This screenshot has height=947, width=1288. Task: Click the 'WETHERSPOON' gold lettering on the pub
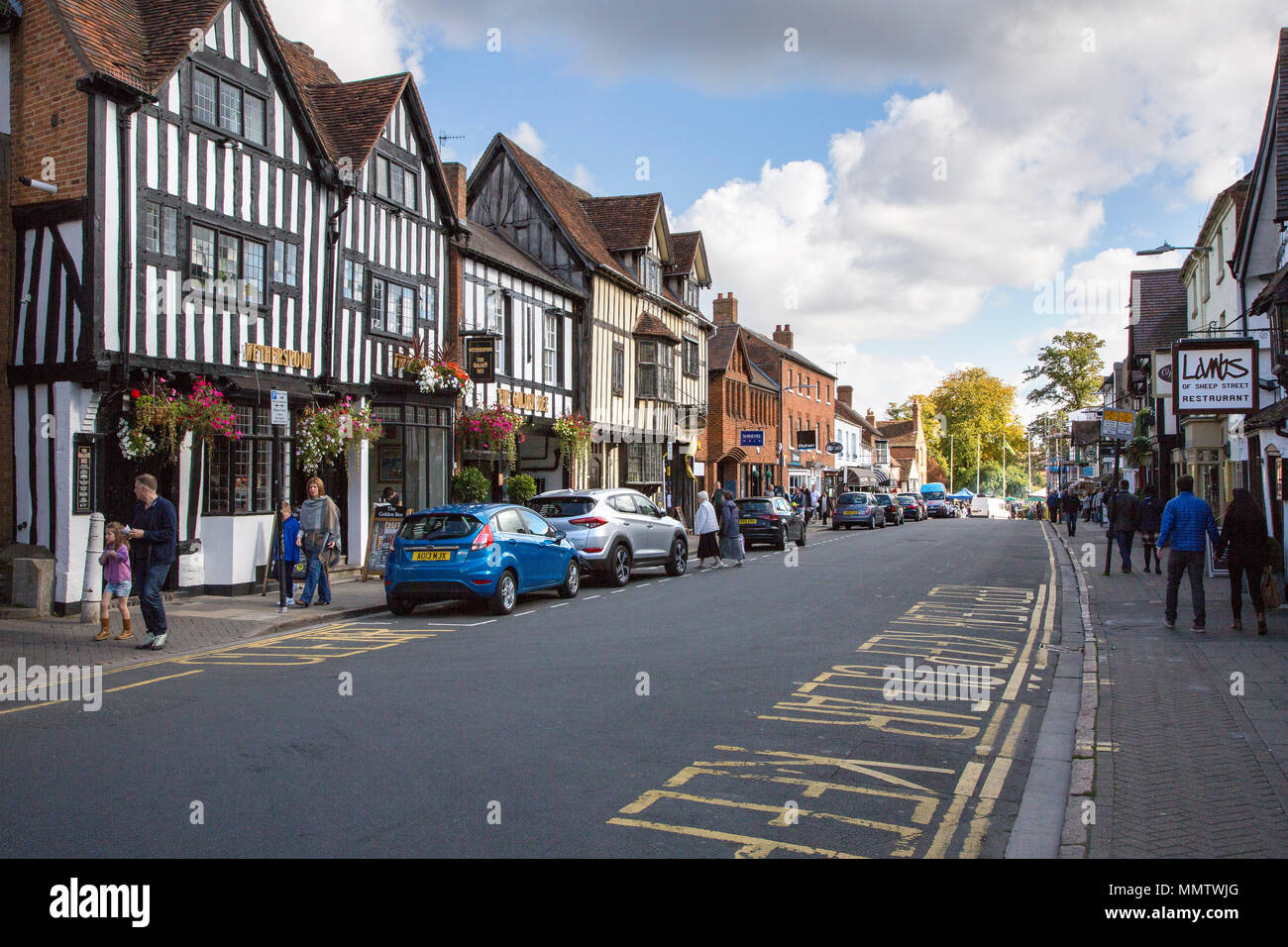(276, 356)
